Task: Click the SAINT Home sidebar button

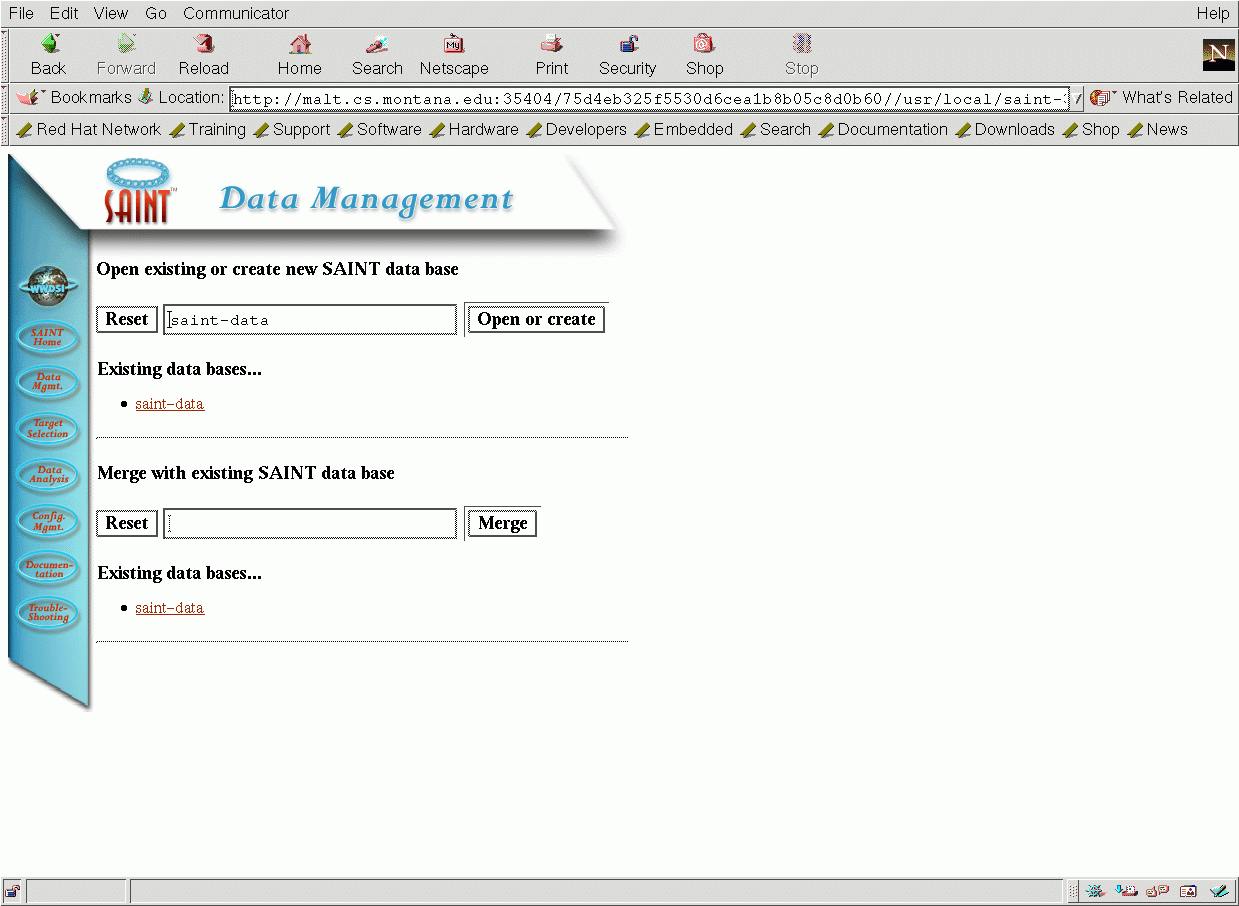Action: 47,337
